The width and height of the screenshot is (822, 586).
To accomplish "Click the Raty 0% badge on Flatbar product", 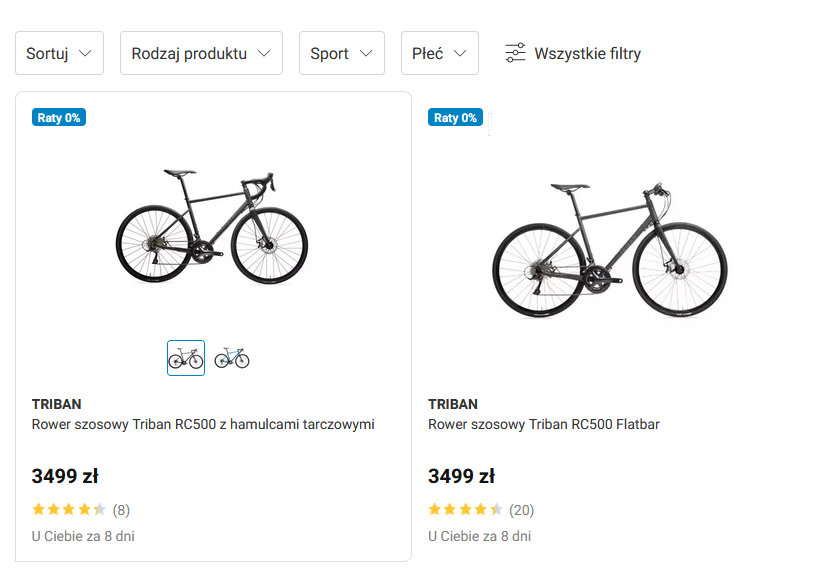I will pyautogui.click(x=456, y=117).
